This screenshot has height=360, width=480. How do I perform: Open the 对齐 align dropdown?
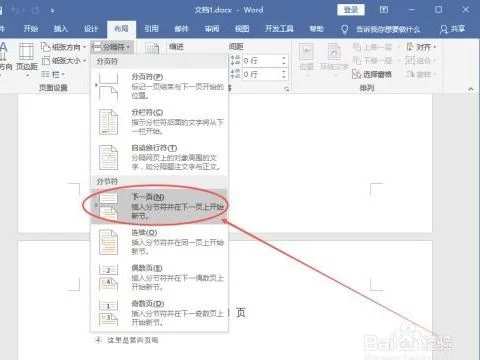pyautogui.click(x=421, y=47)
